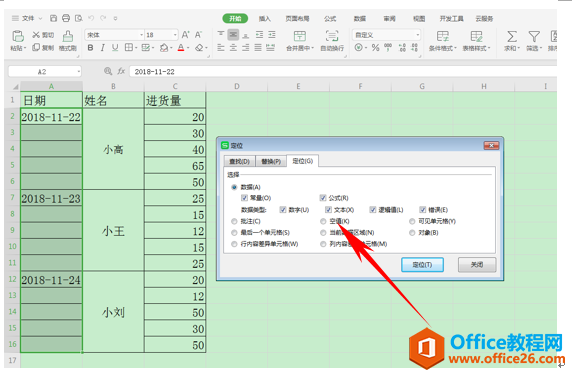
Task: Switch to the 公式 ribbon tab
Action: click(330, 19)
